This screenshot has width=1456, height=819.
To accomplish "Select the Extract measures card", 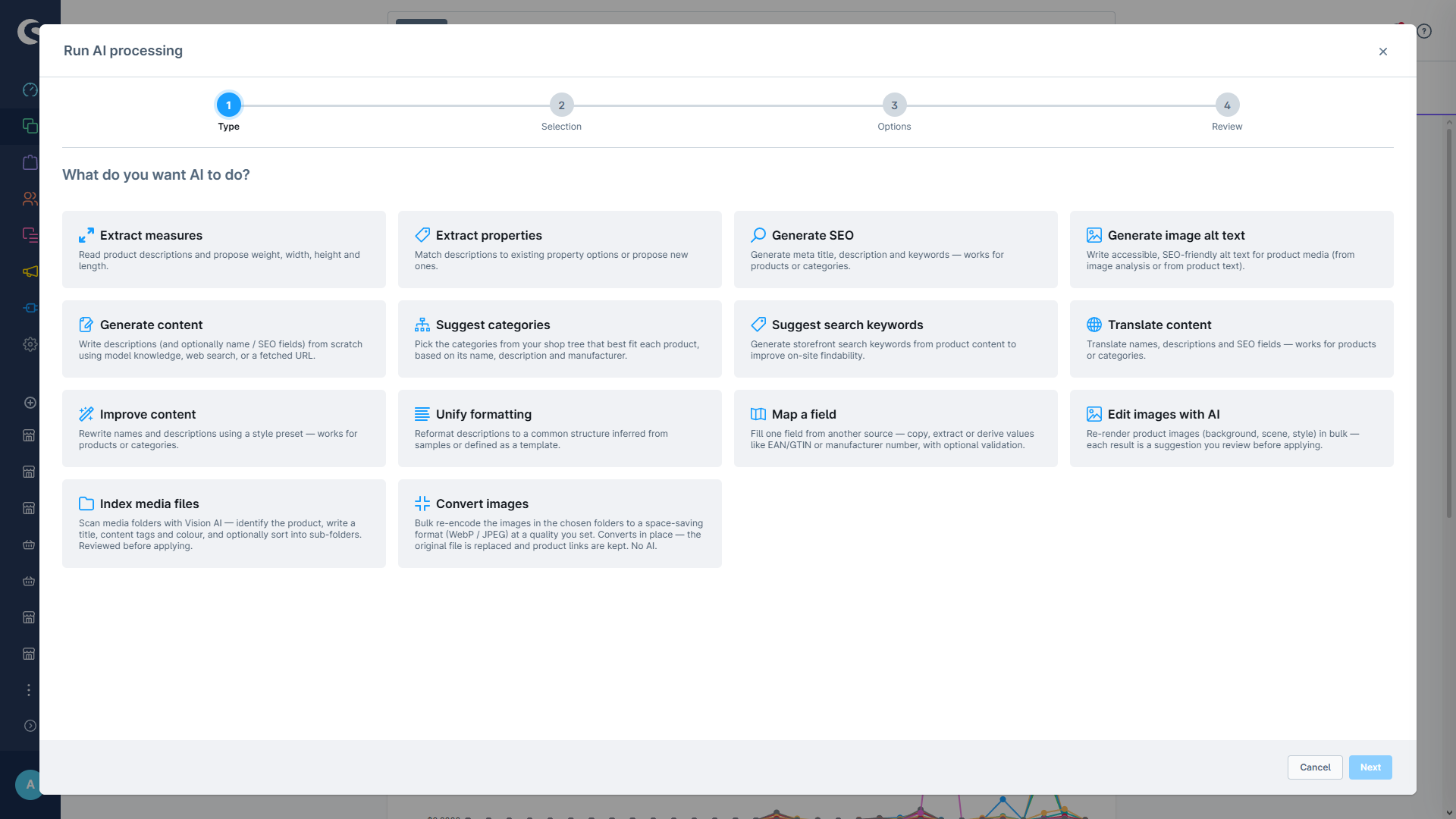I will pyautogui.click(x=224, y=249).
